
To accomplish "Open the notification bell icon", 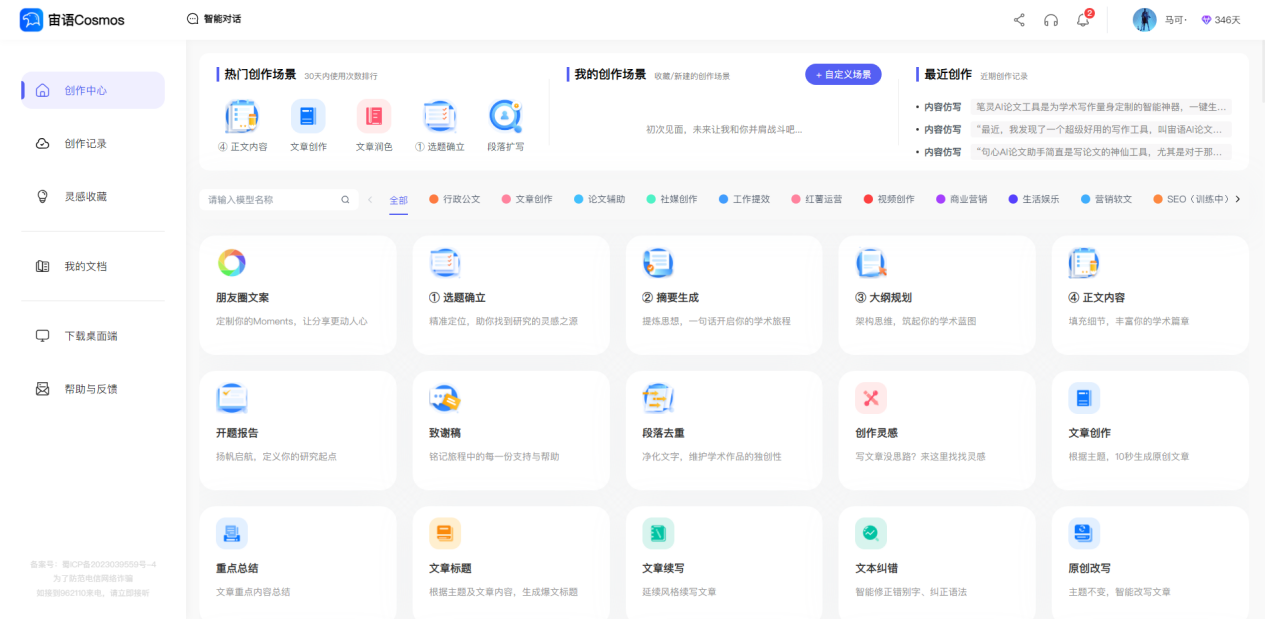I will 1083,20.
